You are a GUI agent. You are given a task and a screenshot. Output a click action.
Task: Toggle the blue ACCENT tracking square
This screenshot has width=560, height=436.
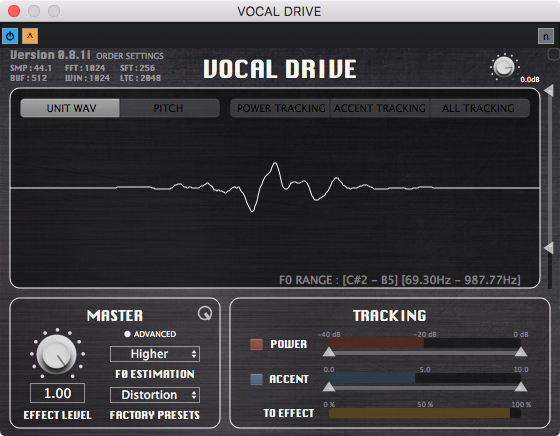pos(256,379)
